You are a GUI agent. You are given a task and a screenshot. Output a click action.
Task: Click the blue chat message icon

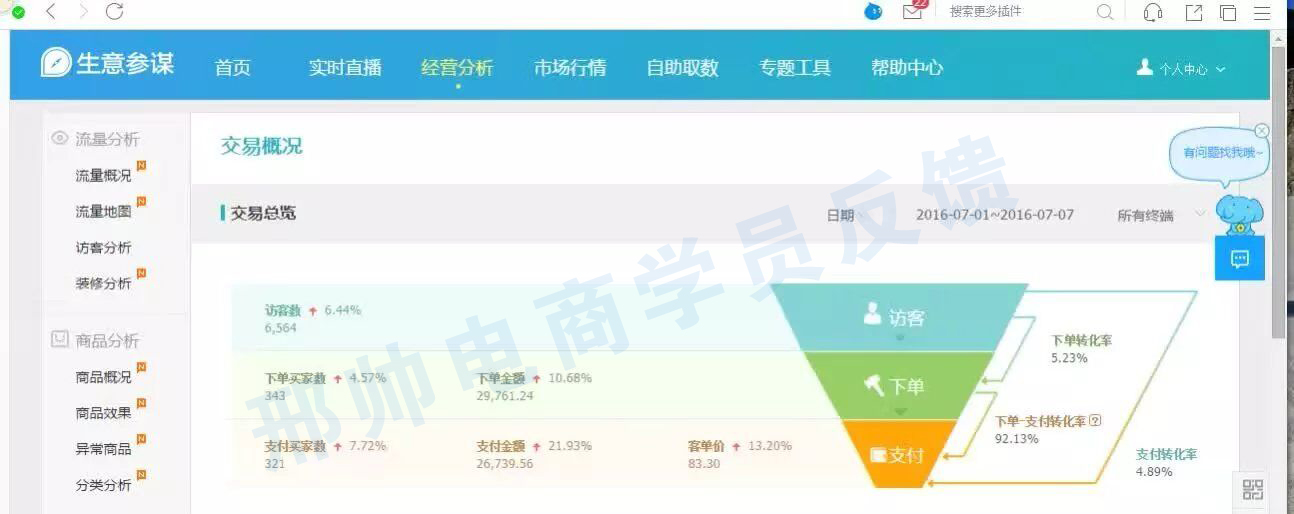click(1240, 259)
